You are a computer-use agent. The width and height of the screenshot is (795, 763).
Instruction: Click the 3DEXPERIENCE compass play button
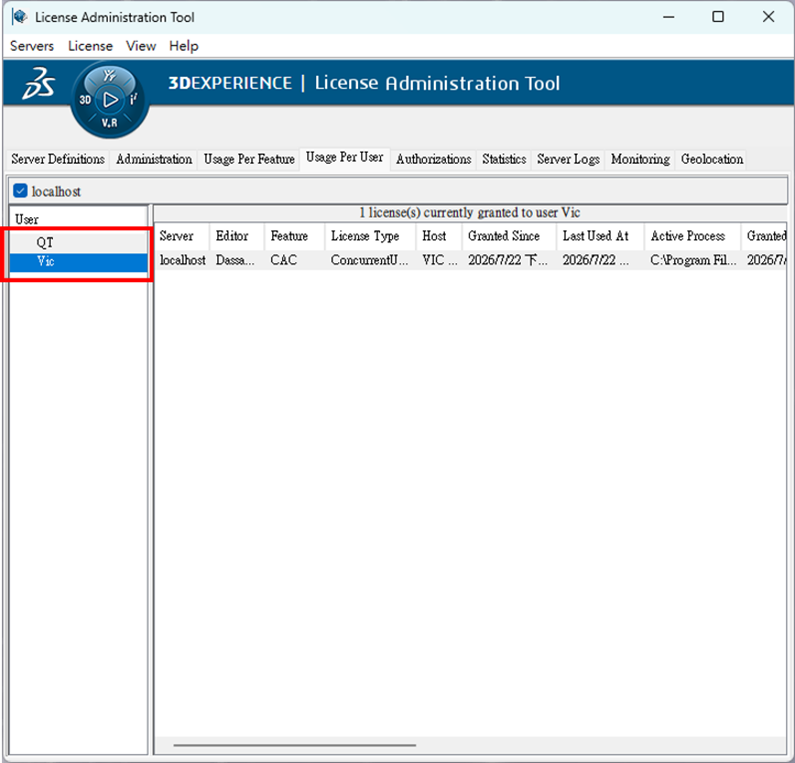pyautogui.click(x=110, y=99)
